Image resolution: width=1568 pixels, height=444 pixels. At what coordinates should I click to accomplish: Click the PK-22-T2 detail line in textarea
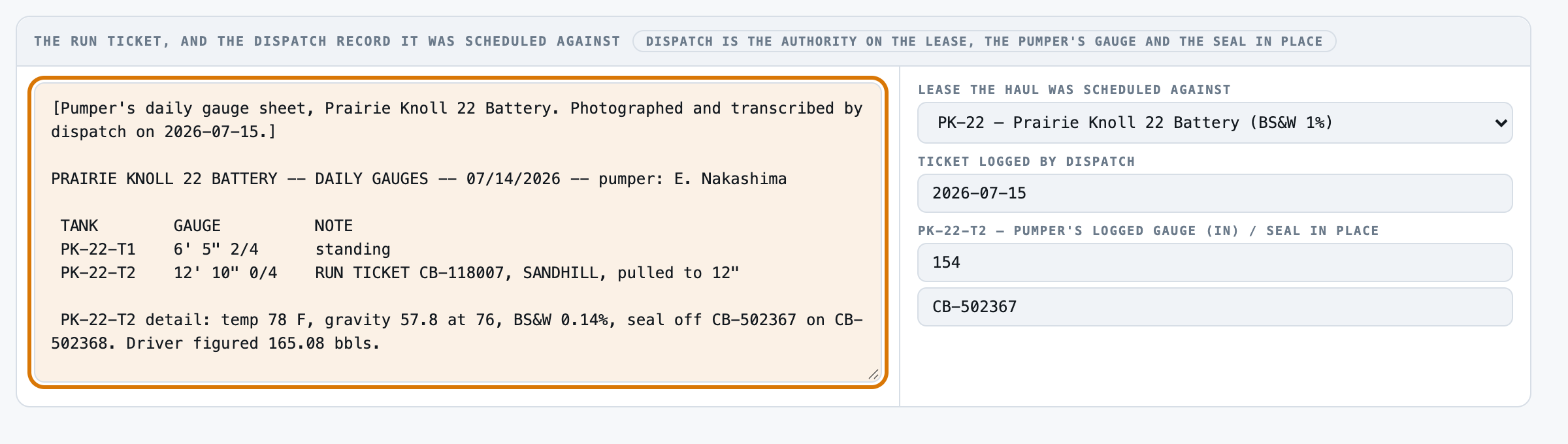[457, 332]
